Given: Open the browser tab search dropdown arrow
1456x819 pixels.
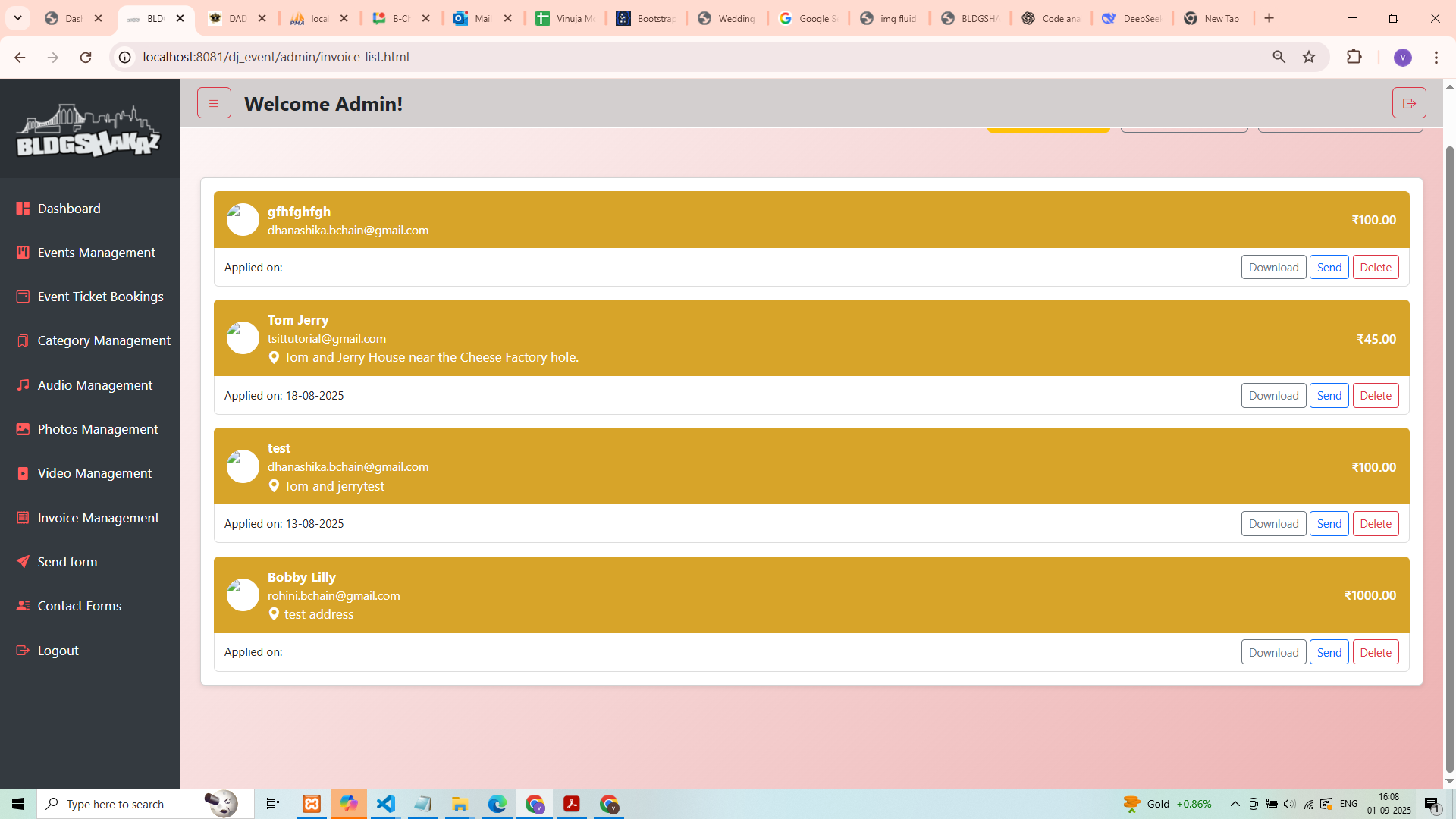Looking at the screenshot, I should coord(18,18).
